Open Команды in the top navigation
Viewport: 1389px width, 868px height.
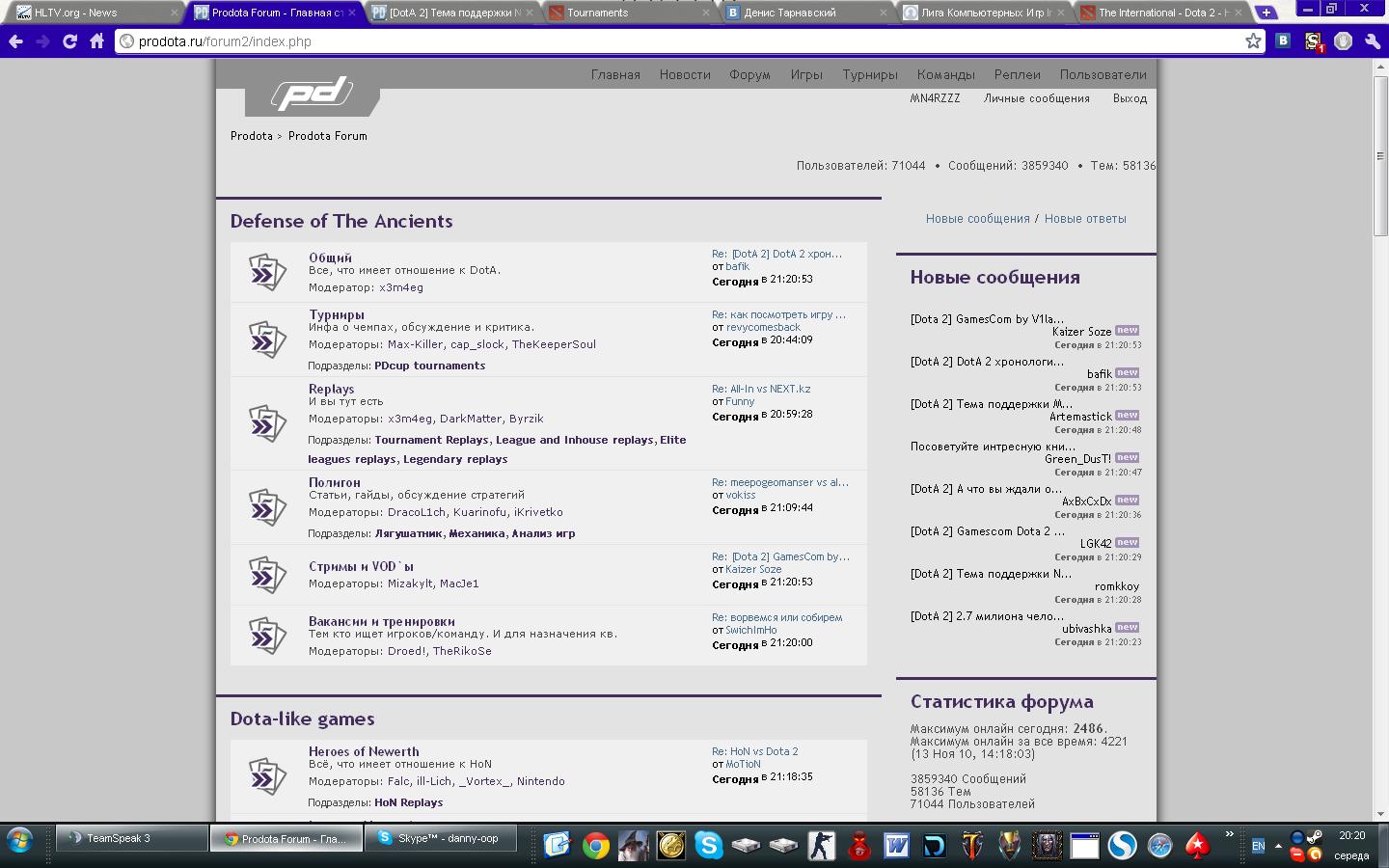click(945, 74)
